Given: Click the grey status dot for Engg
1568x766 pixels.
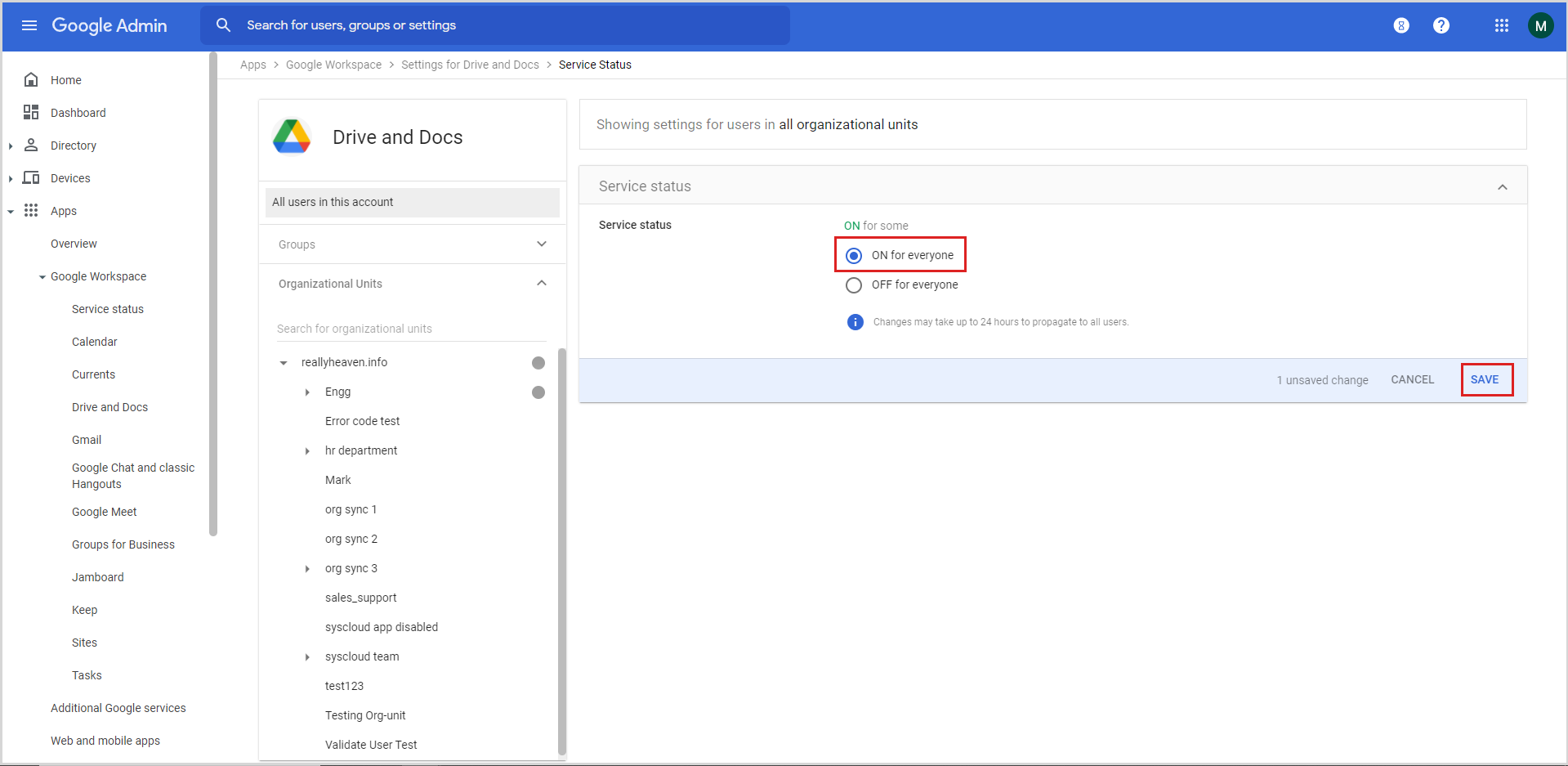Looking at the screenshot, I should 538,392.
